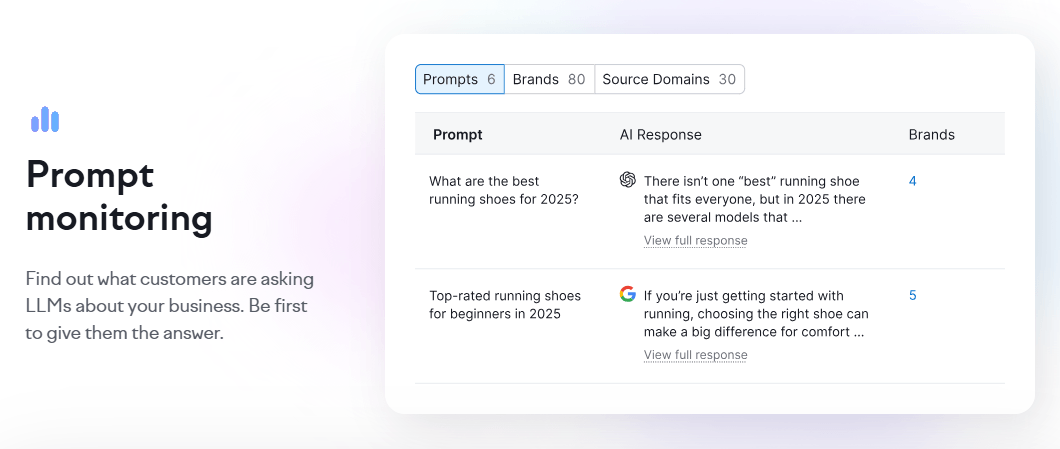Viewport: 1060px width, 449px height.
Task: Click the response text starting "There isn't one"
Action: point(754,199)
